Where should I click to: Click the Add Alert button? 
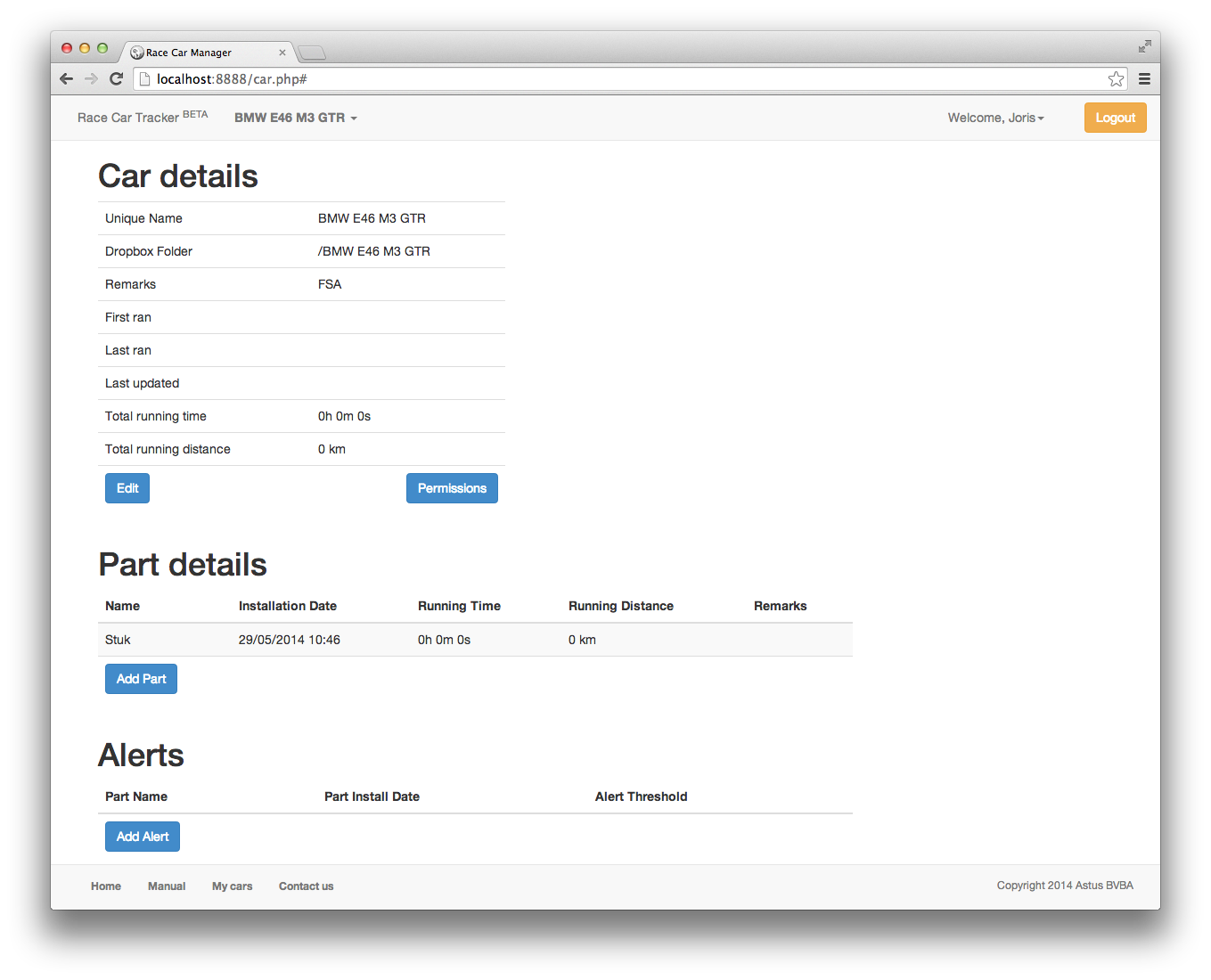[143, 837]
